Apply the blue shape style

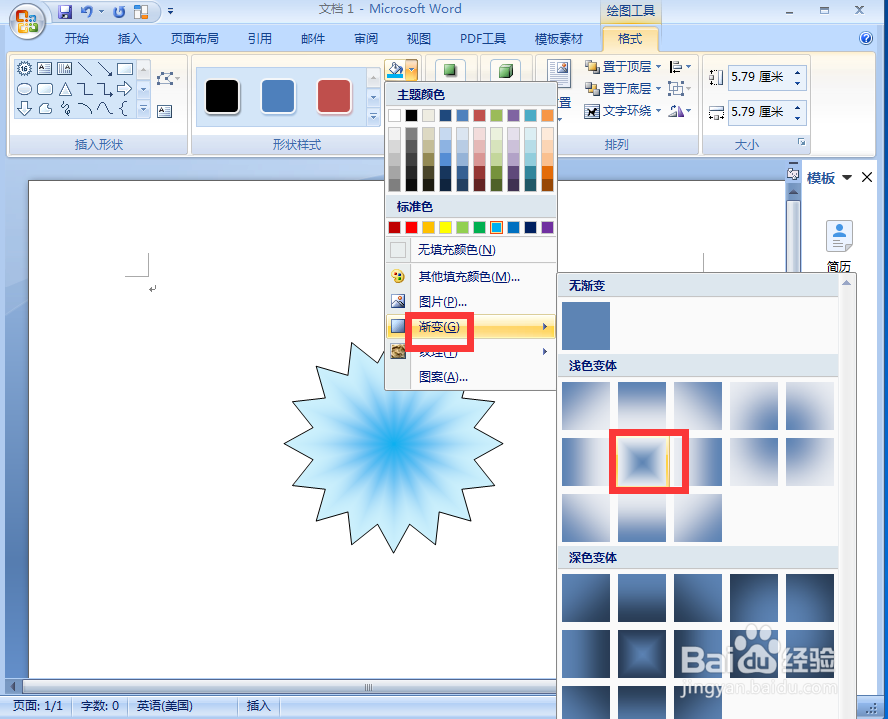tap(278, 96)
